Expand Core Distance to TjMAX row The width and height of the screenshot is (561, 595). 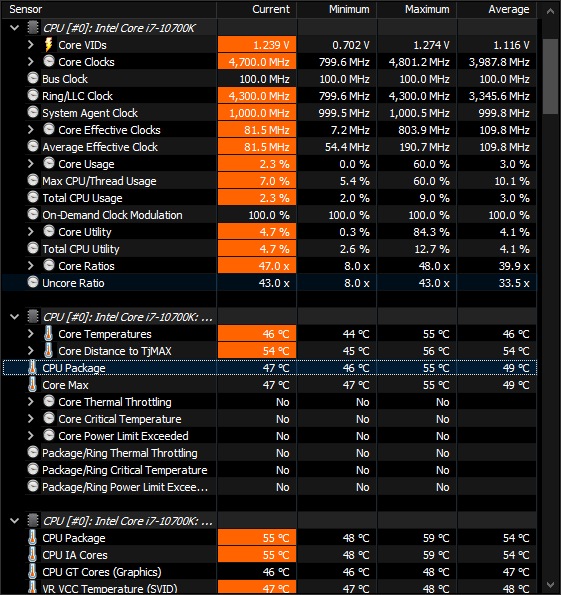tap(31, 351)
